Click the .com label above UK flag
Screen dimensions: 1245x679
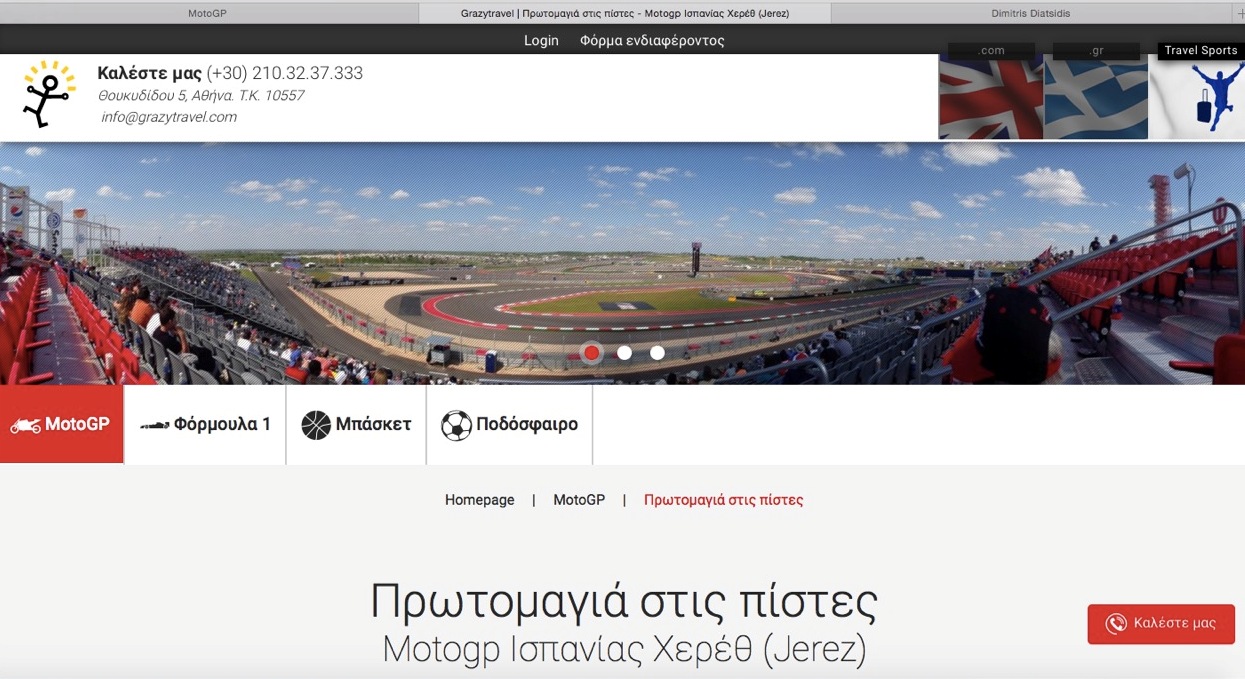991,50
